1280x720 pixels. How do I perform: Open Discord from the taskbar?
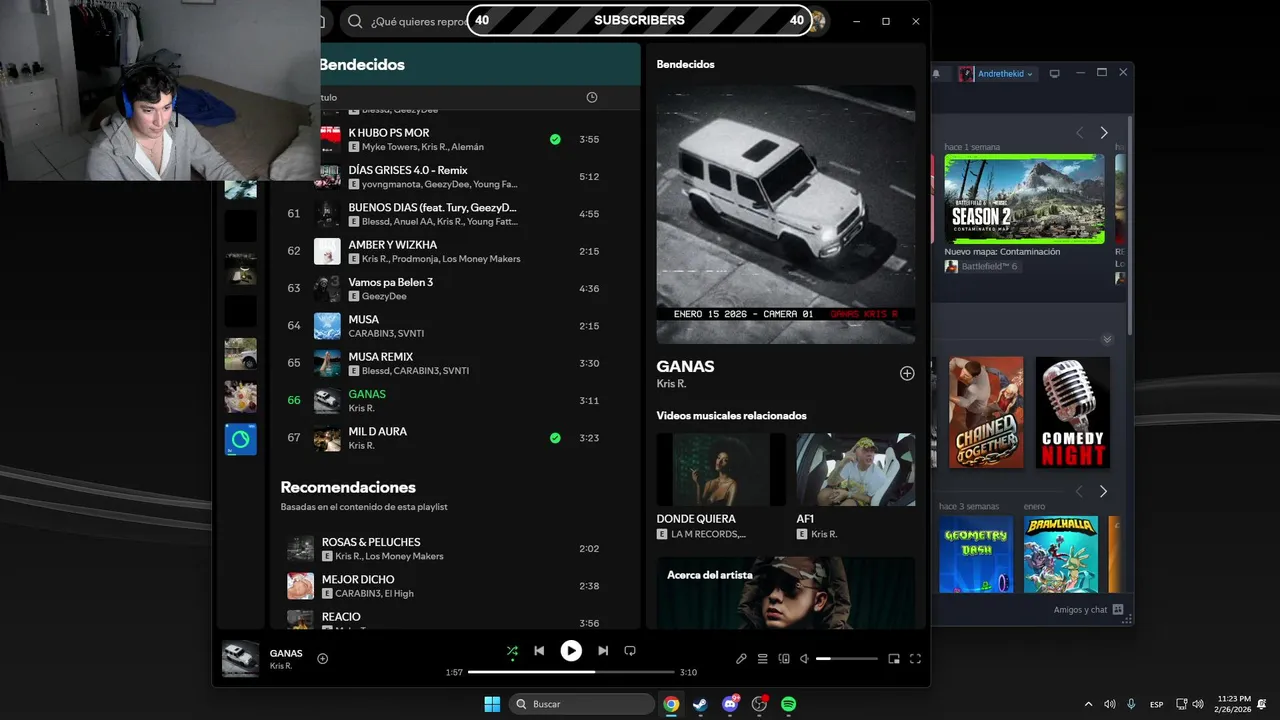(730, 704)
